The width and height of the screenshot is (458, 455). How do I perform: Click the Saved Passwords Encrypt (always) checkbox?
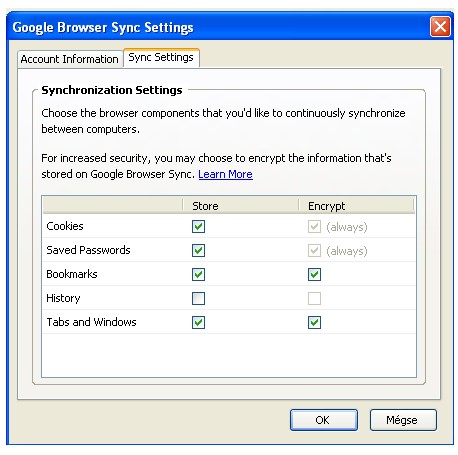coord(314,250)
